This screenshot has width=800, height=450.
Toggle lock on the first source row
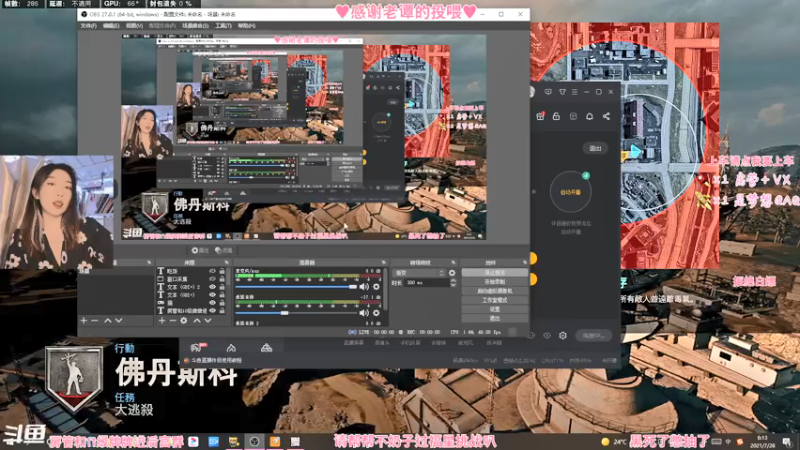click(x=222, y=271)
